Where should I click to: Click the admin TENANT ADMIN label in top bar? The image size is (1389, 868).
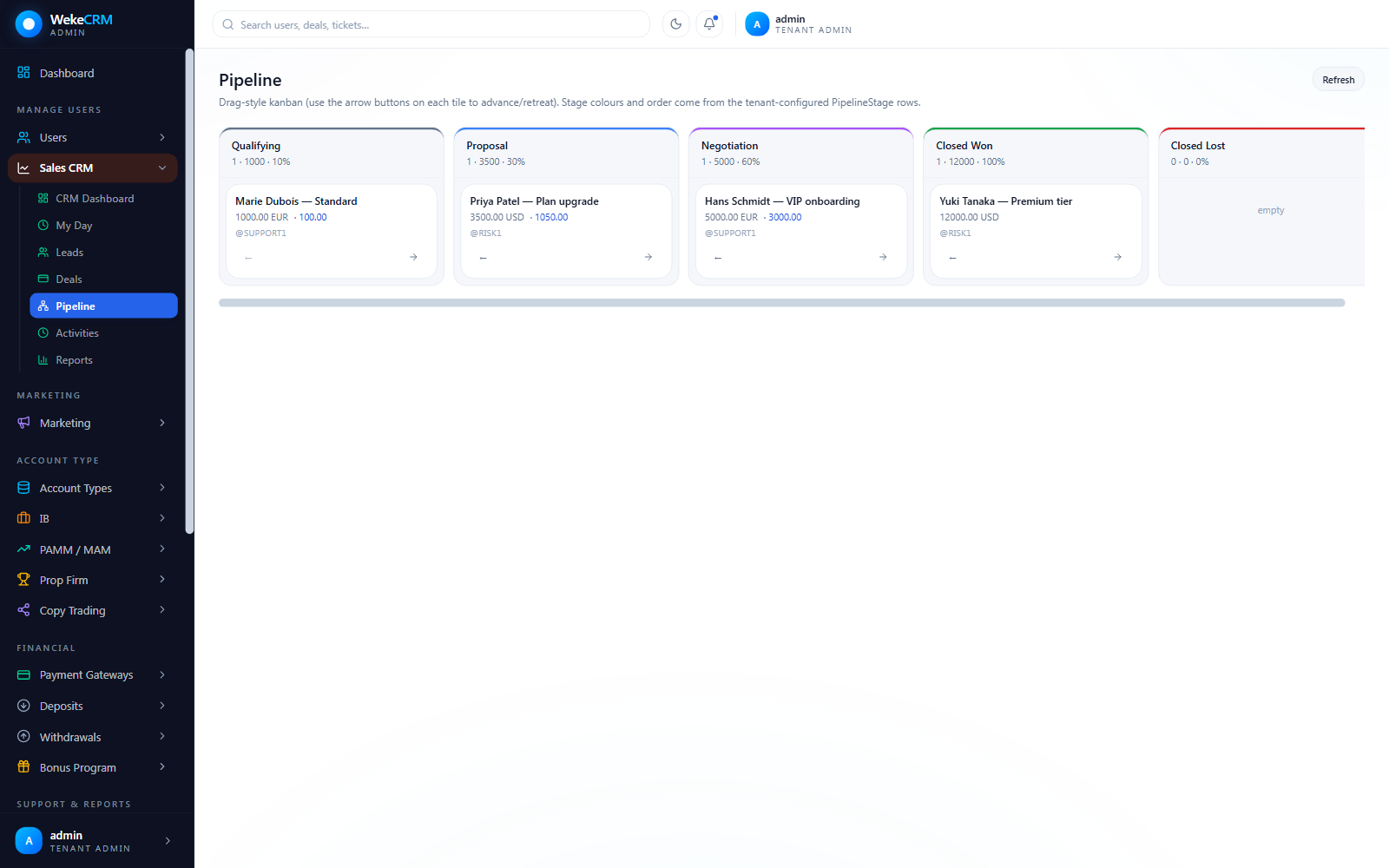(x=813, y=24)
